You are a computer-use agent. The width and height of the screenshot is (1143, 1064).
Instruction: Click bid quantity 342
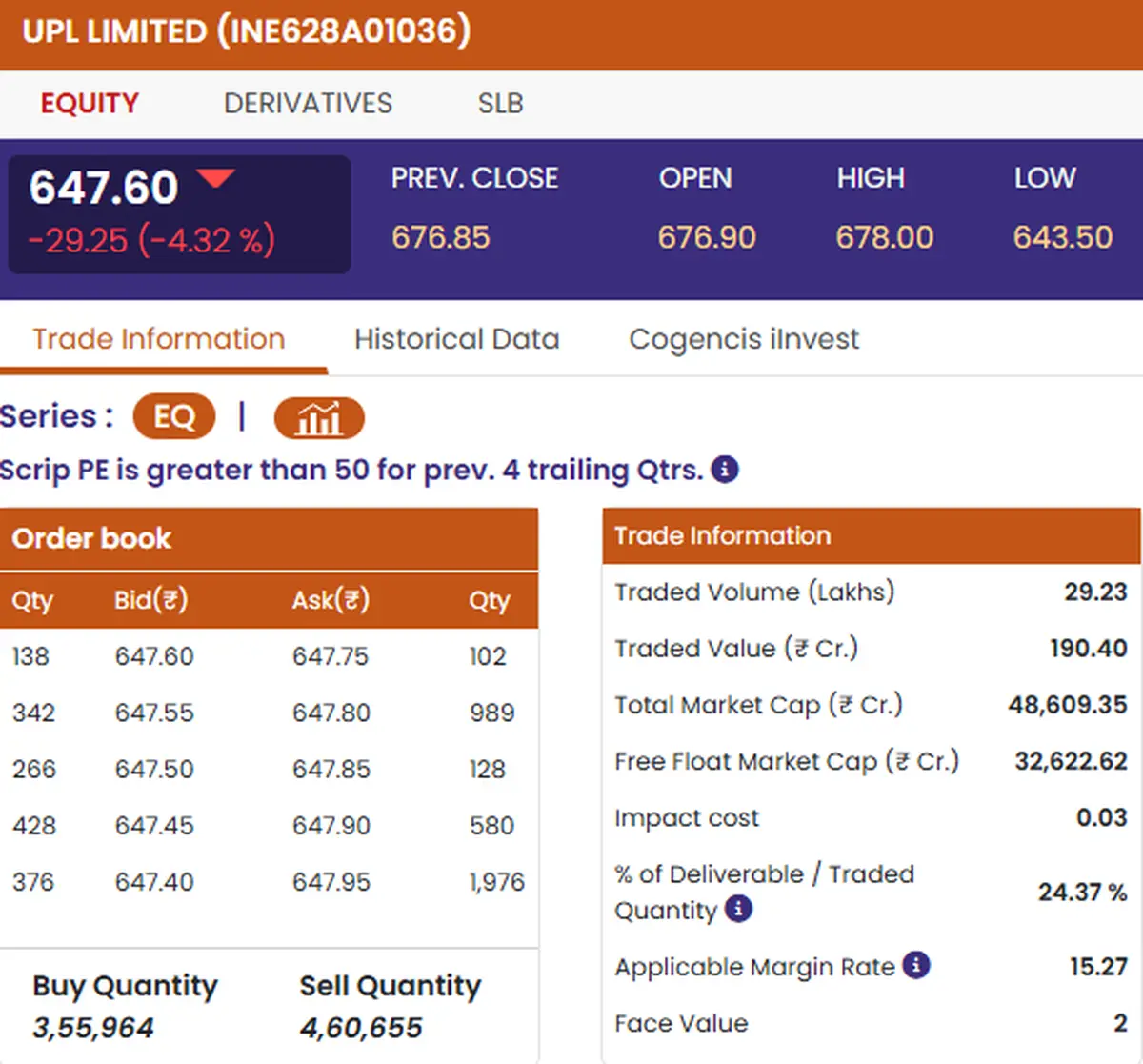(33, 713)
